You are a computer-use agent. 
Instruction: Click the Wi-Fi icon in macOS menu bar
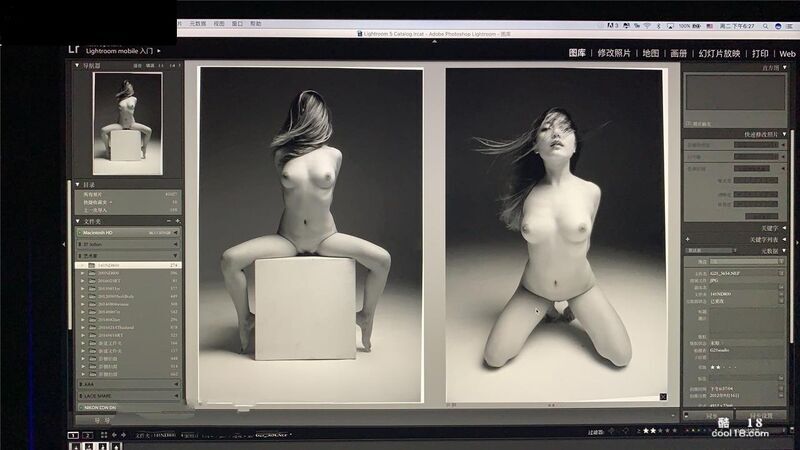pyautogui.click(x=648, y=24)
